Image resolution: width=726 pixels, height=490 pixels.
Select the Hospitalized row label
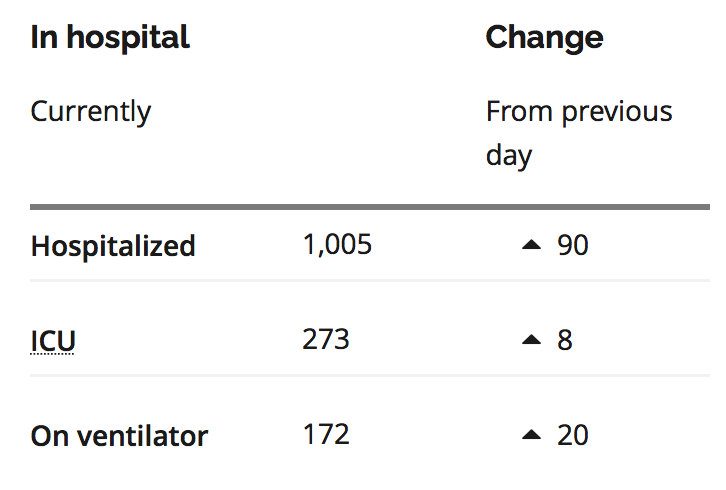point(113,246)
